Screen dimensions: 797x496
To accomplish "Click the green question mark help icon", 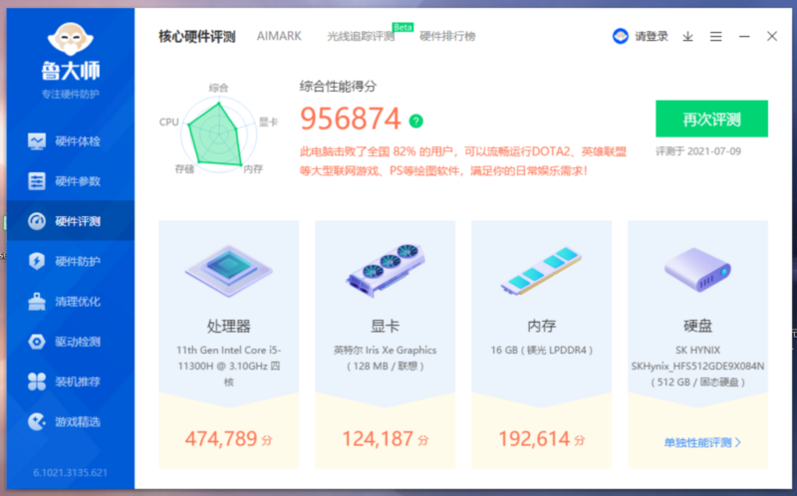I will [416, 121].
